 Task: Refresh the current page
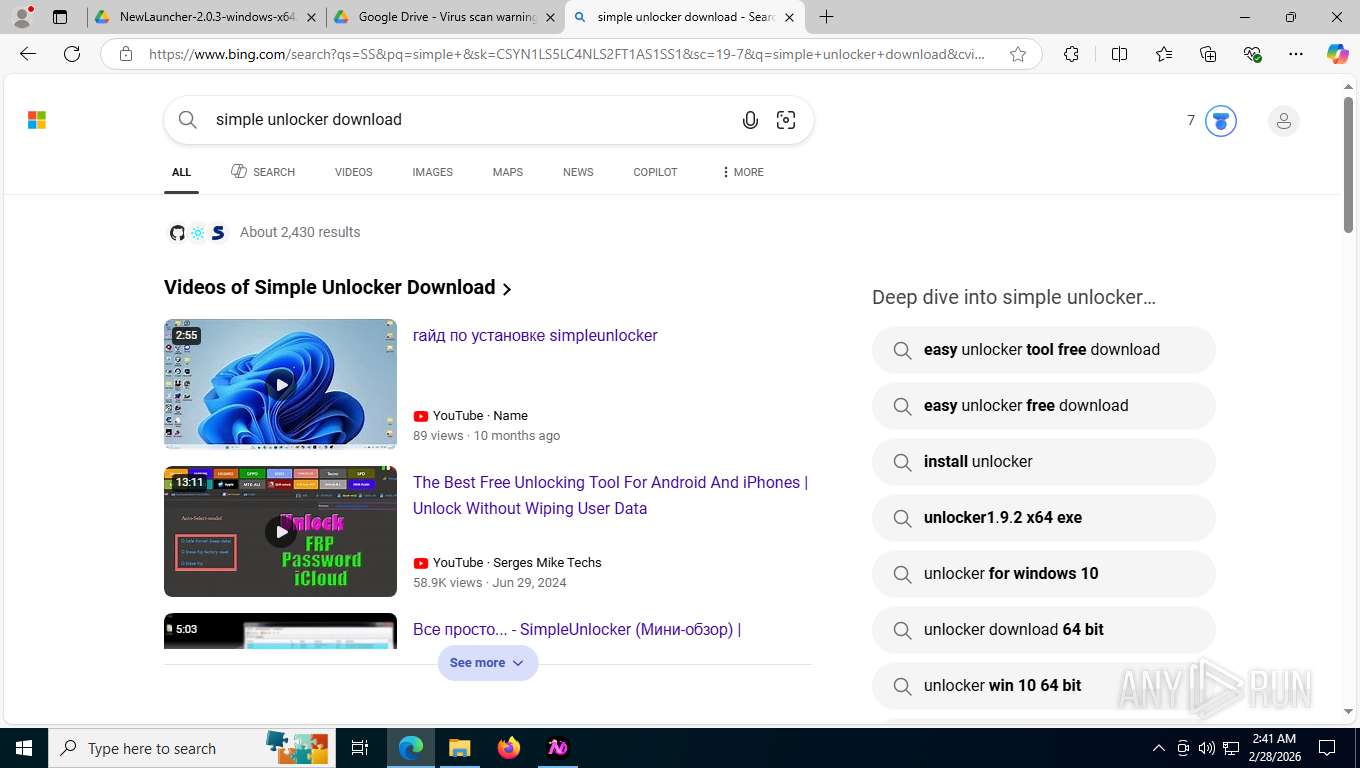pyautogui.click(x=72, y=54)
